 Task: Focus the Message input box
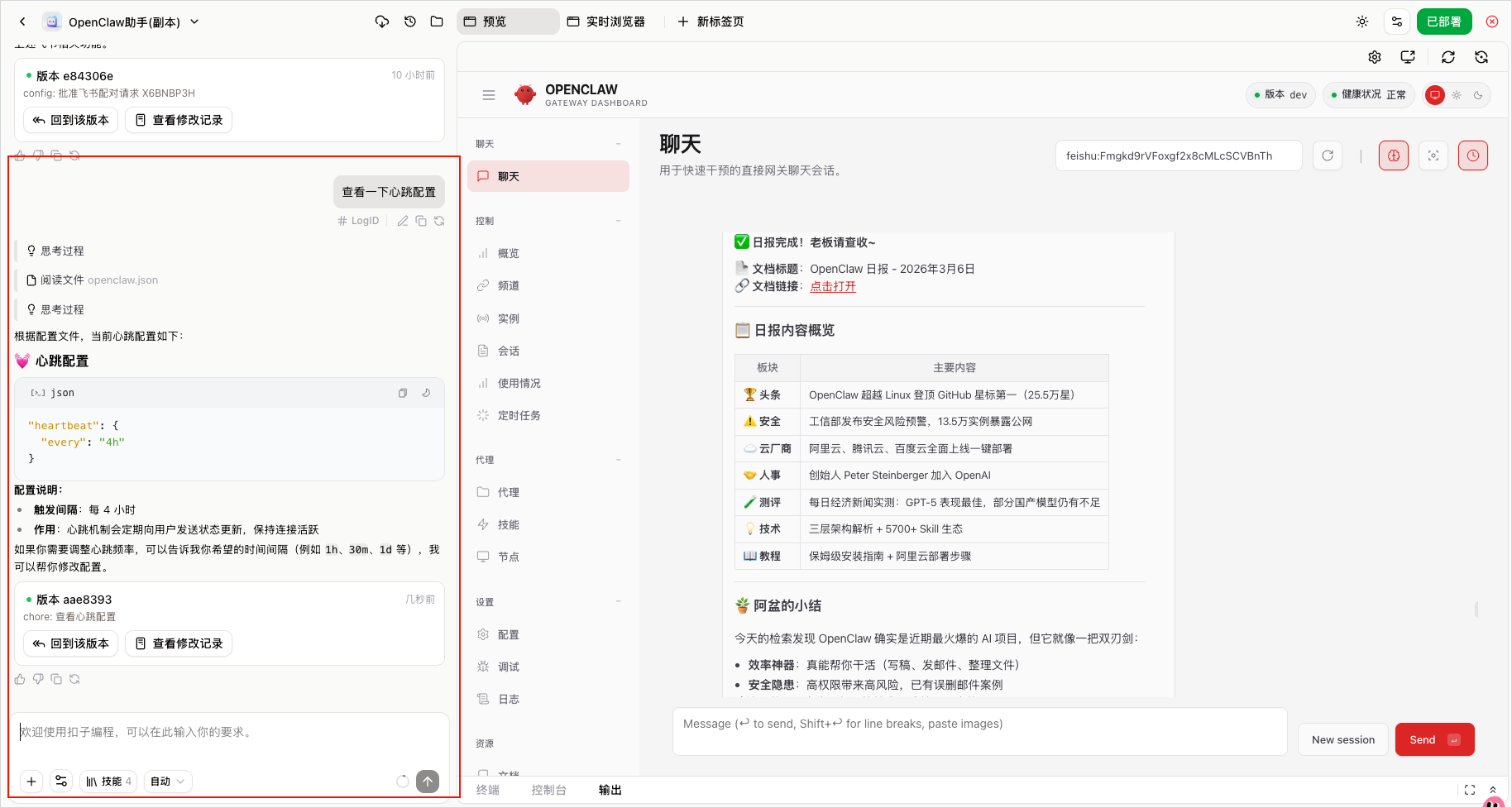980,731
